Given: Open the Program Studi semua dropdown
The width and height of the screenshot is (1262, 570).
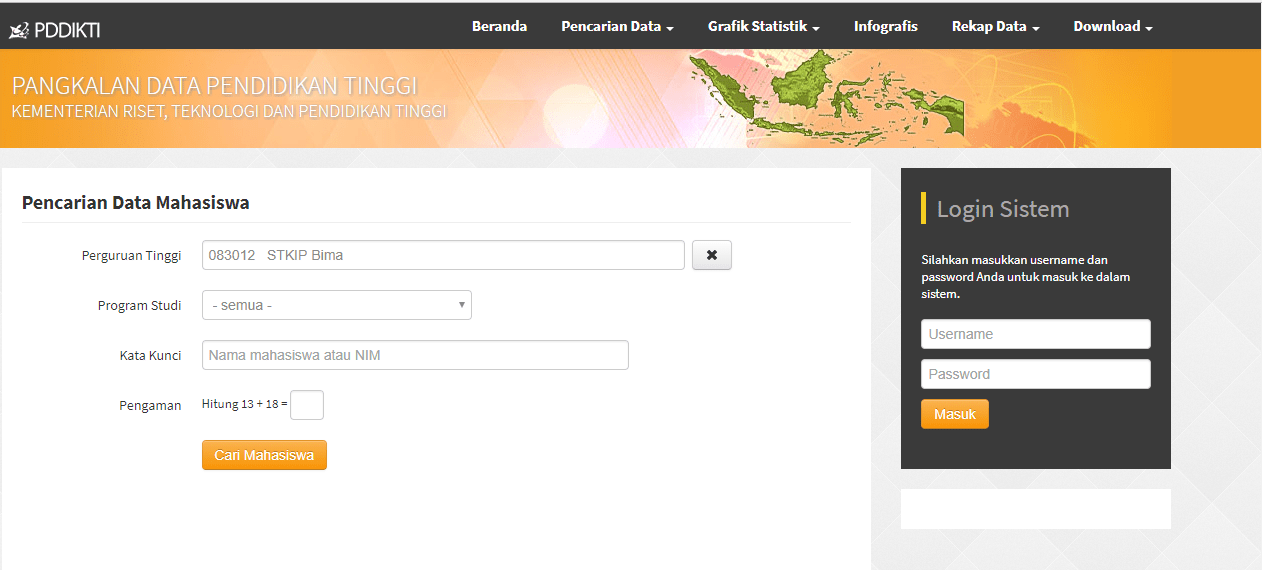Looking at the screenshot, I should [337, 305].
